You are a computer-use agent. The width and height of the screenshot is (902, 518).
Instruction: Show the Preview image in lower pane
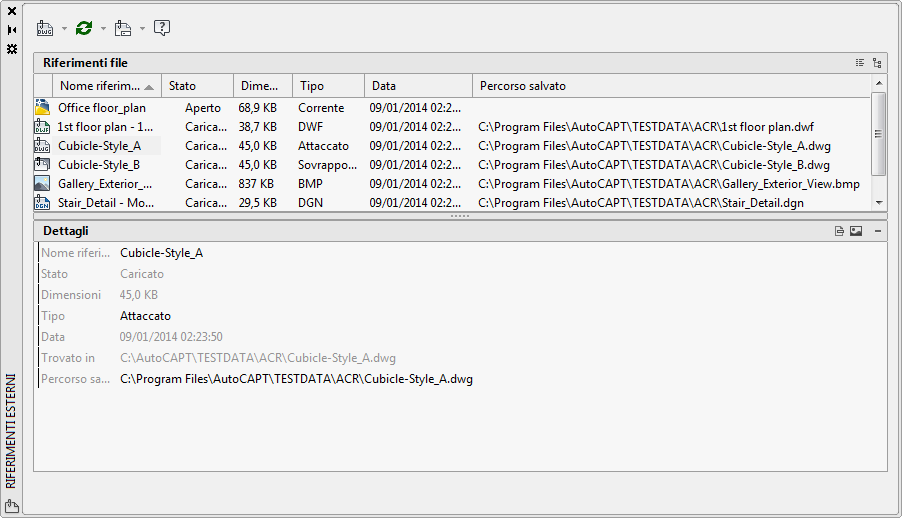click(x=856, y=231)
